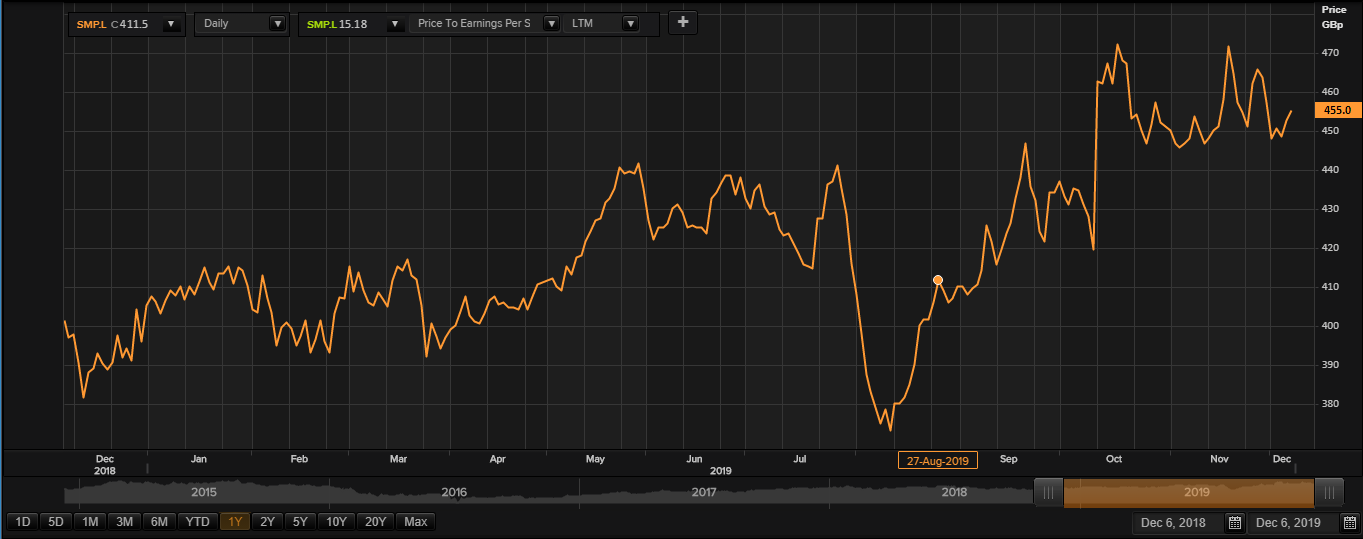Switch to the 10Y time range
The height and width of the screenshot is (539, 1363).
pyautogui.click(x=337, y=521)
